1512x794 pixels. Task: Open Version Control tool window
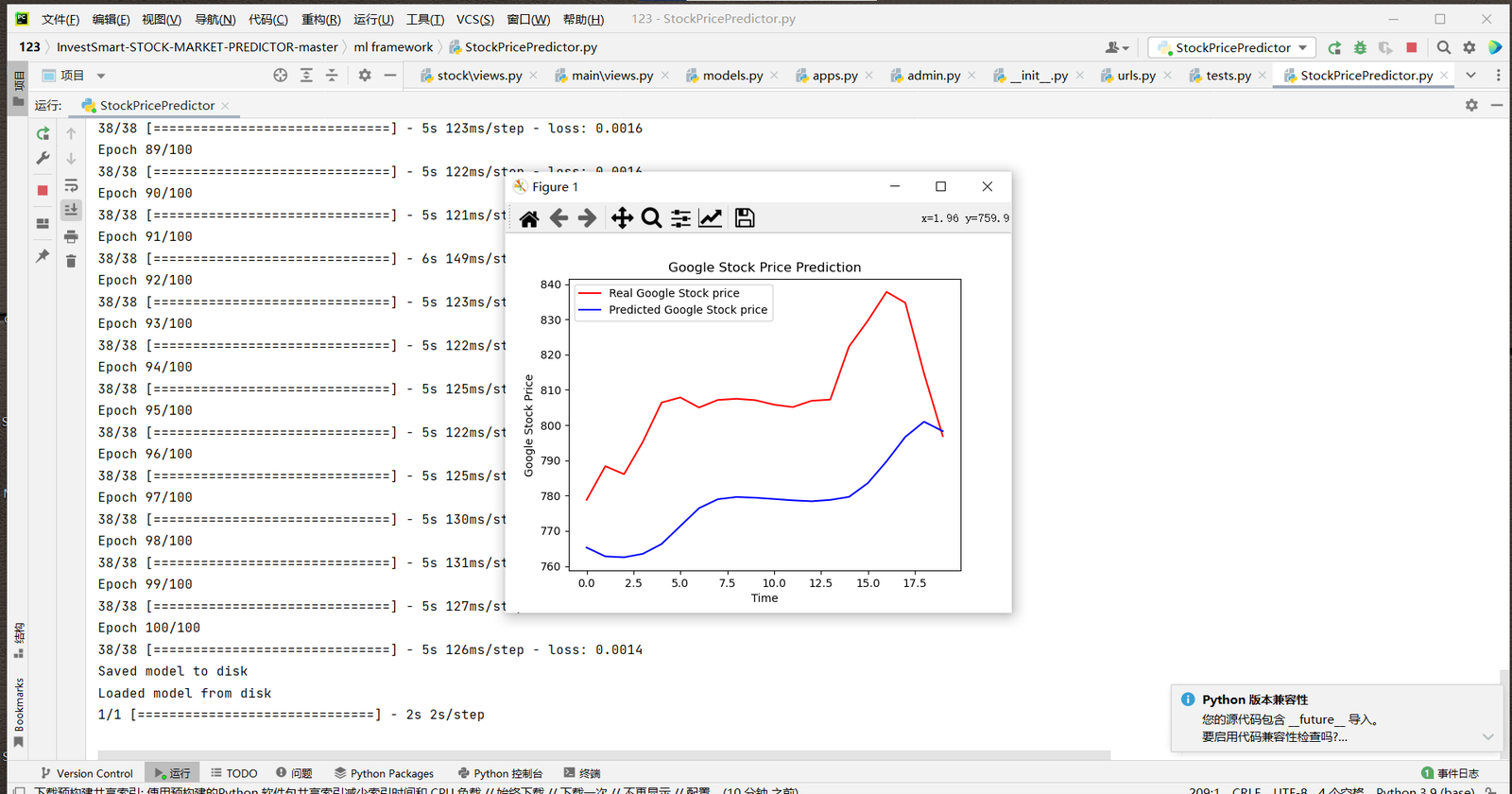pos(86,773)
